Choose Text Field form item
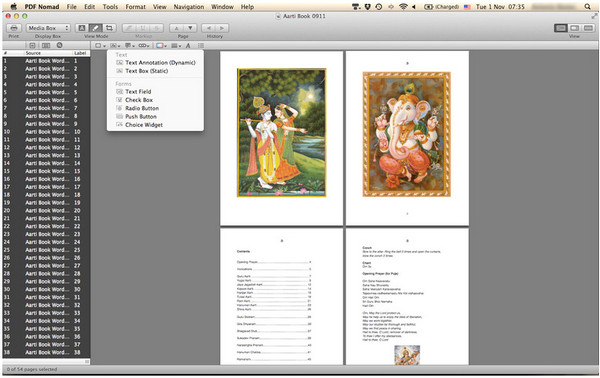 click(155, 91)
